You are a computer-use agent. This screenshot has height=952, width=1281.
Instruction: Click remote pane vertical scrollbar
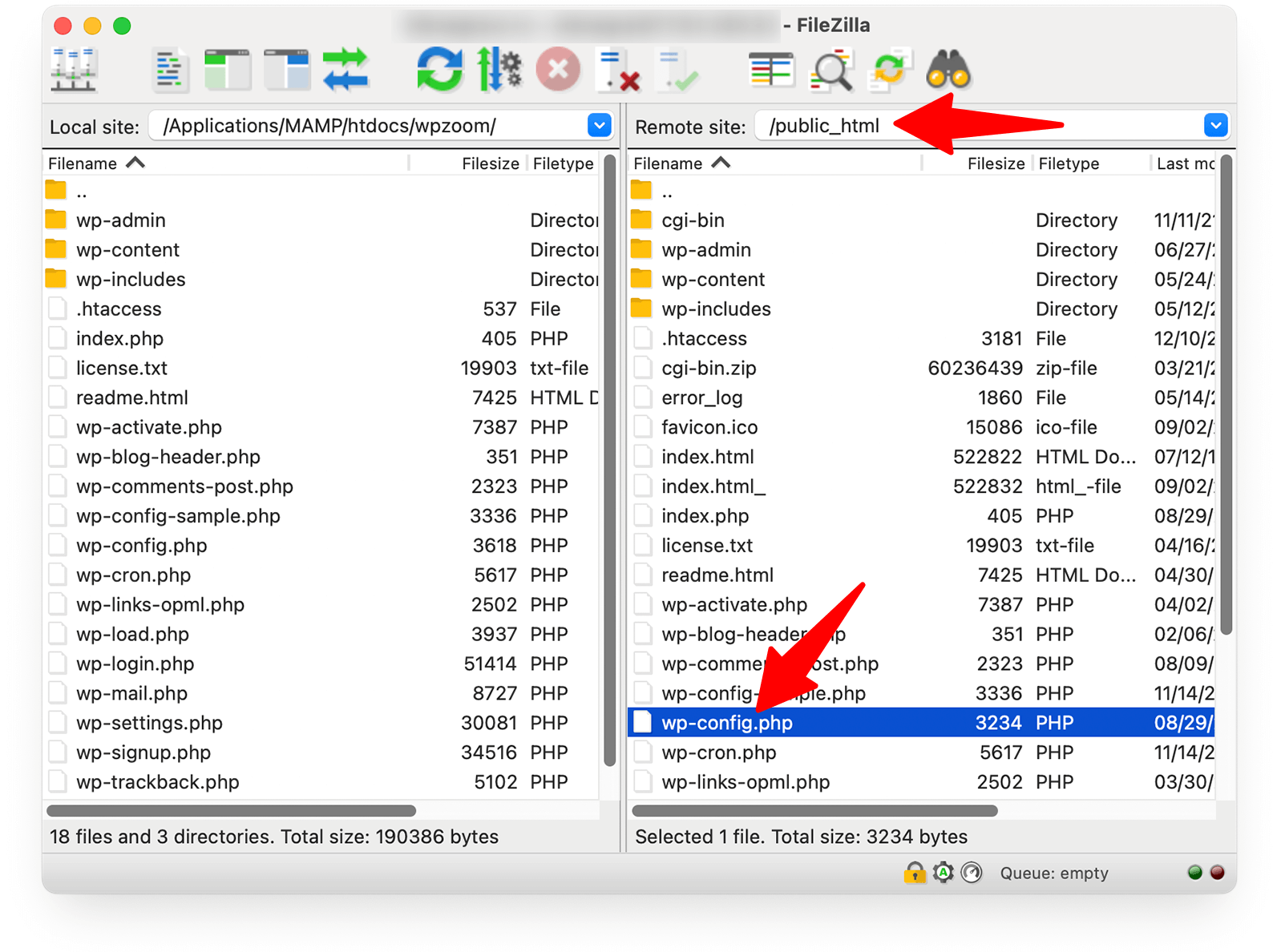(1226, 395)
